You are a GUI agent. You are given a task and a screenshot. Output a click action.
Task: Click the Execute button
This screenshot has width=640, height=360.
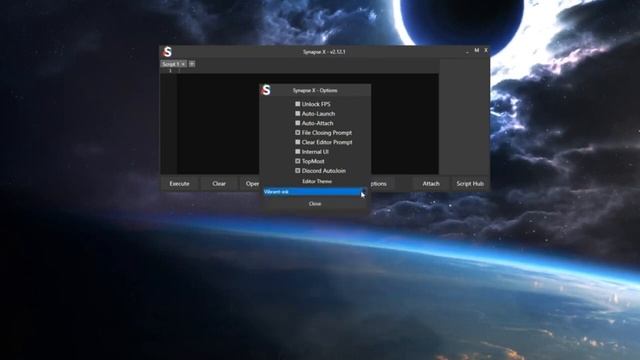click(x=179, y=184)
